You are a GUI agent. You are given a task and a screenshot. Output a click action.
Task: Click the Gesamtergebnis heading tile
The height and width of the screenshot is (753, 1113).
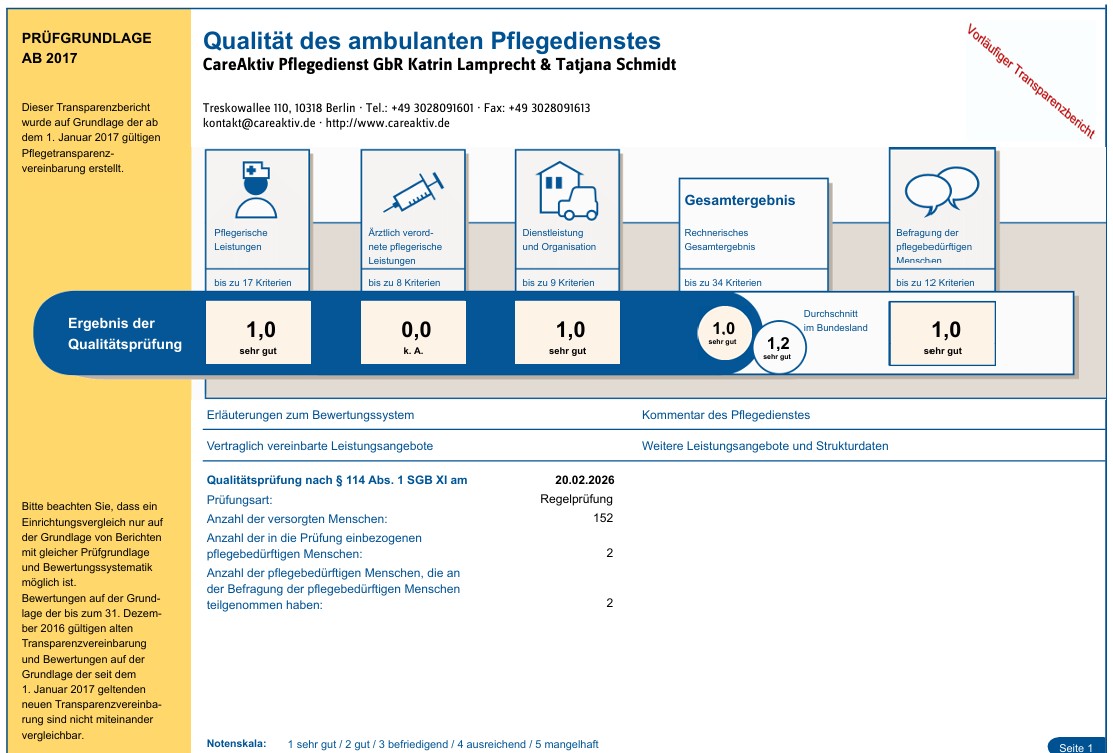click(x=740, y=200)
